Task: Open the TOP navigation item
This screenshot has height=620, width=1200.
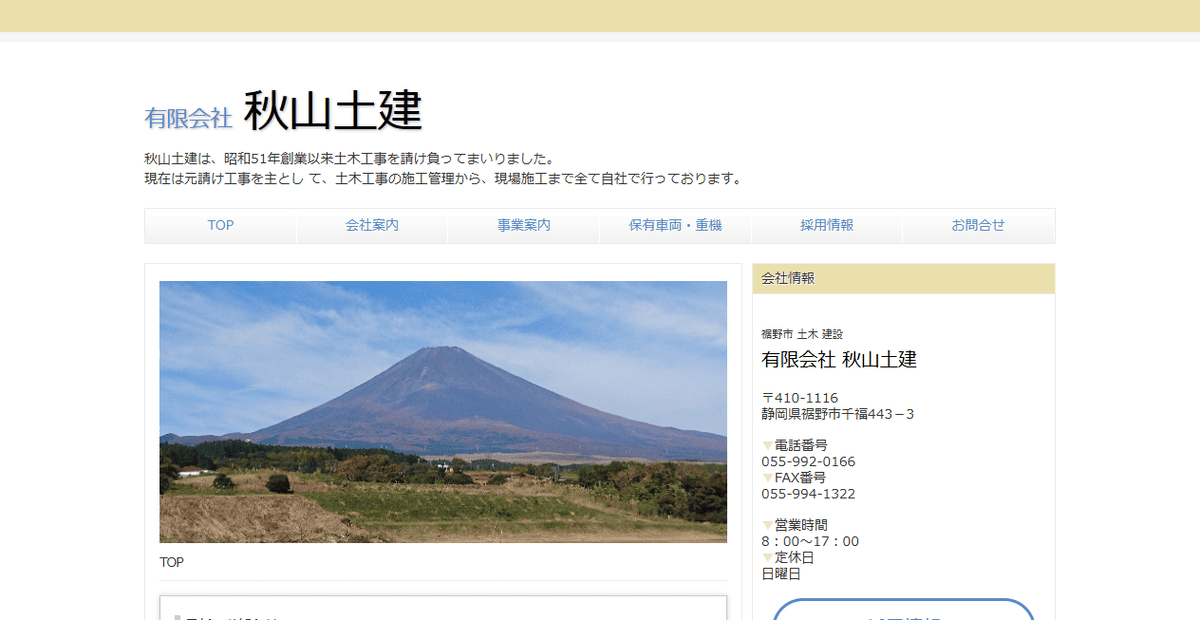Action: coord(220,226)
